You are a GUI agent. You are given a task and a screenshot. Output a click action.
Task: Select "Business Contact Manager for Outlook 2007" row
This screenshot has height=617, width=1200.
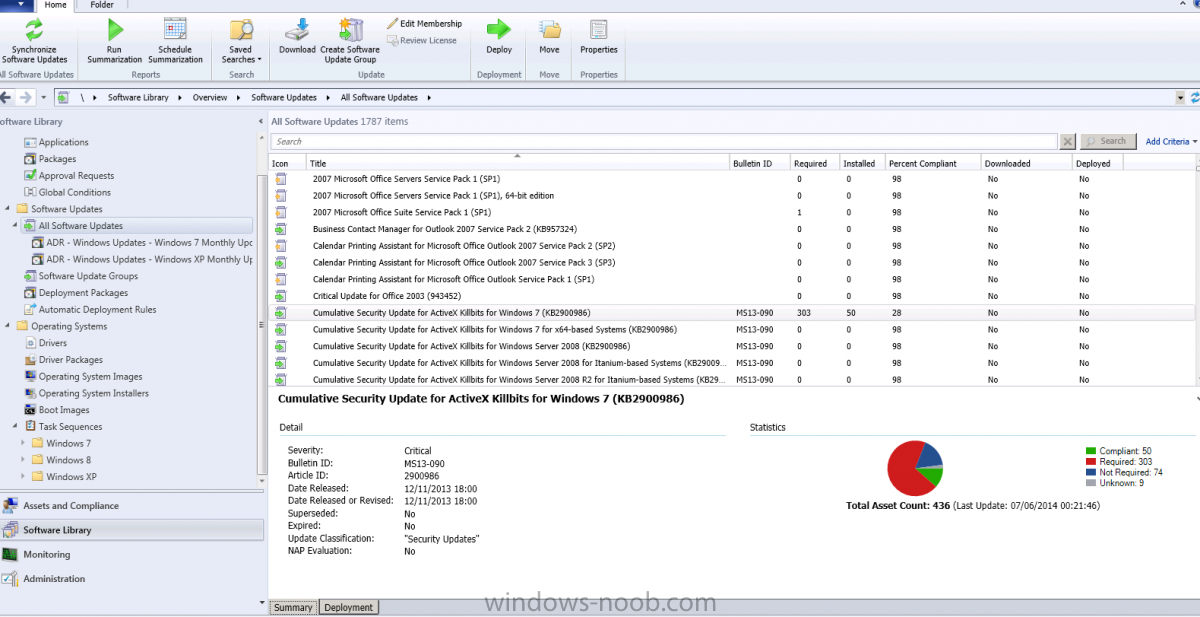(x=732, y=229)
